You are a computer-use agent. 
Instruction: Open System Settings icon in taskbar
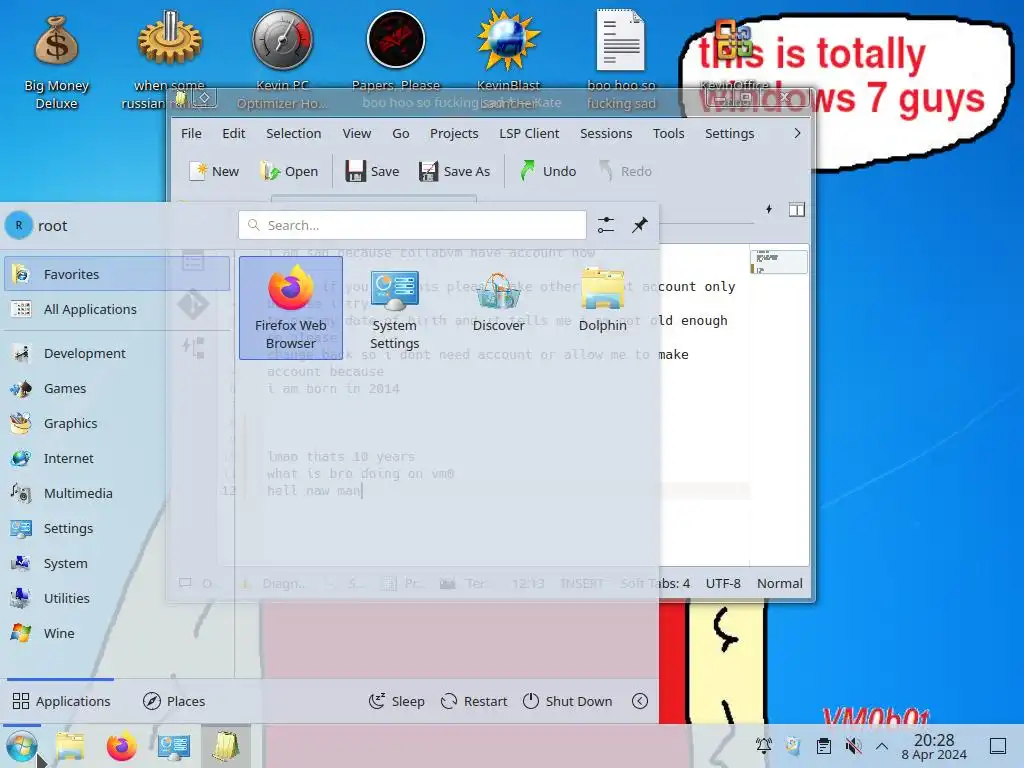click(174, 746)
